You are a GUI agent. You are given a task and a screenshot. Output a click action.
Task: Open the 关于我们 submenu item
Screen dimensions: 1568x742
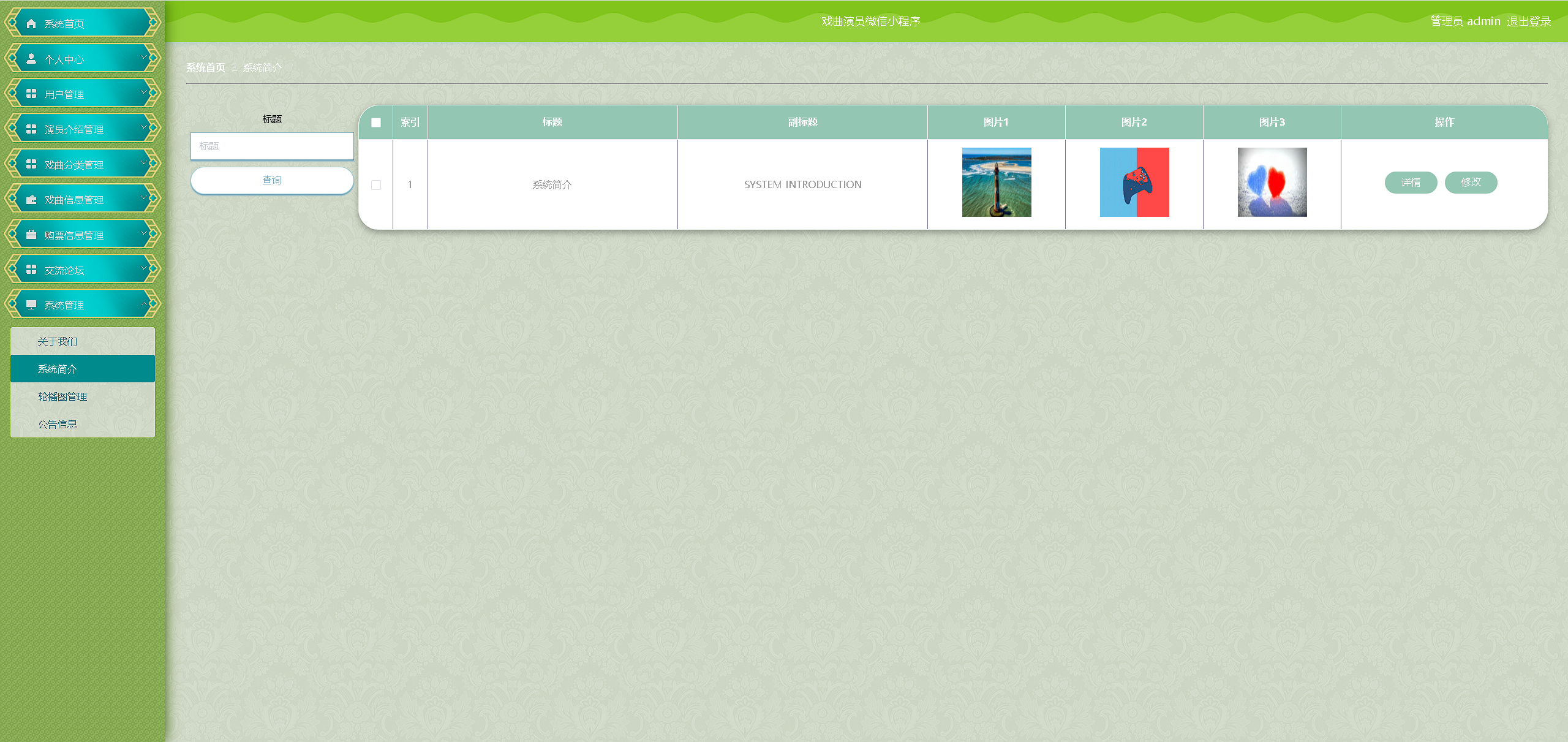tap(58, 341)
